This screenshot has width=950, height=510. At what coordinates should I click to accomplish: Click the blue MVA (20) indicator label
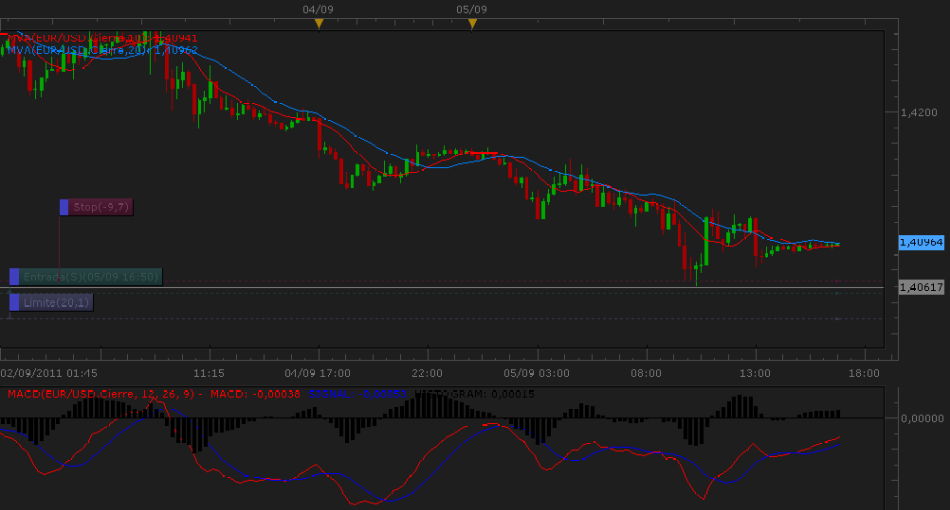click(102, 47)
